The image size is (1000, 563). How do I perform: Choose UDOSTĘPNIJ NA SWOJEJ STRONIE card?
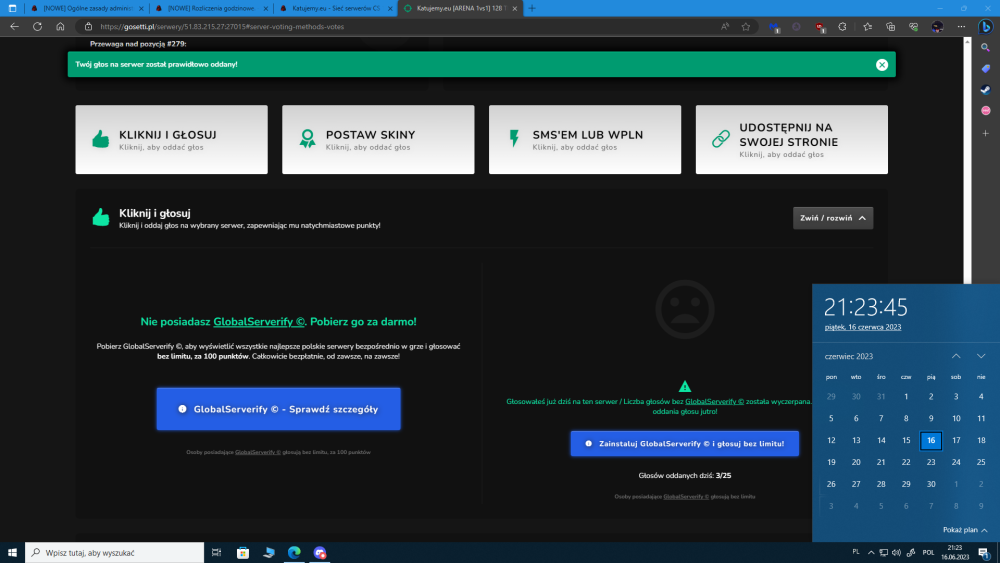[791, 140]
